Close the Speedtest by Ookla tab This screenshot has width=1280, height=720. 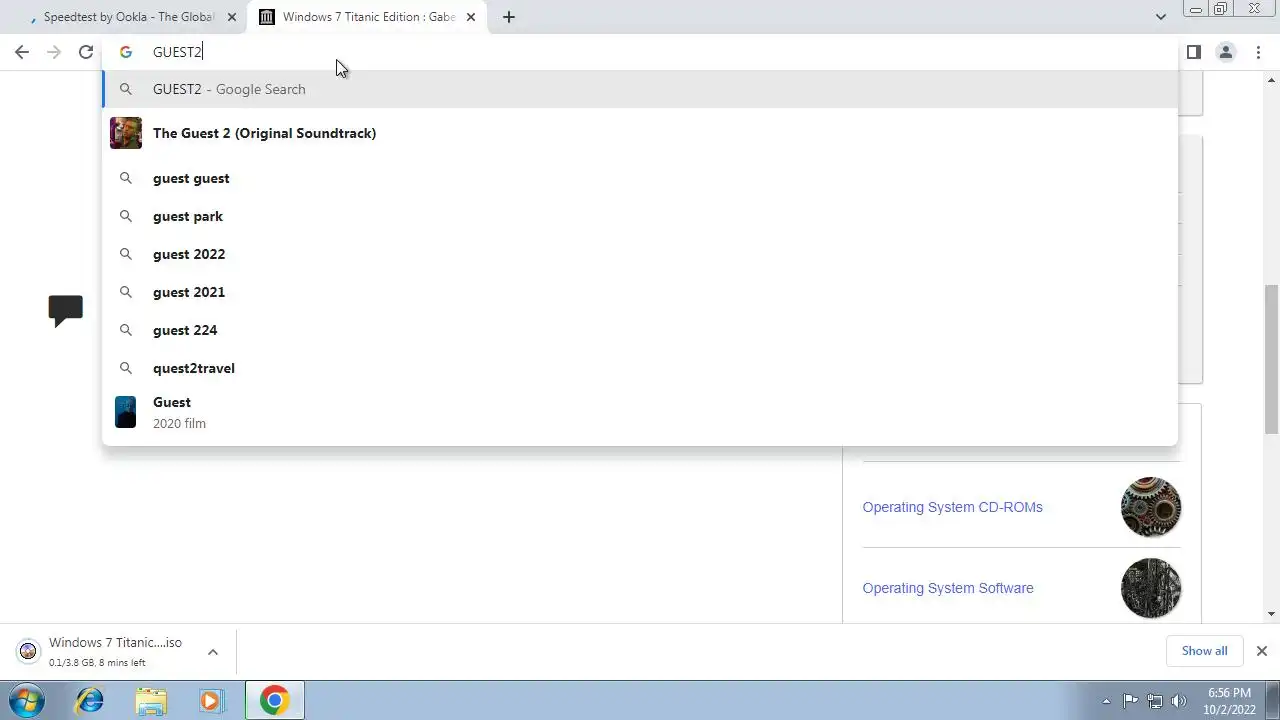click(232, 17)
